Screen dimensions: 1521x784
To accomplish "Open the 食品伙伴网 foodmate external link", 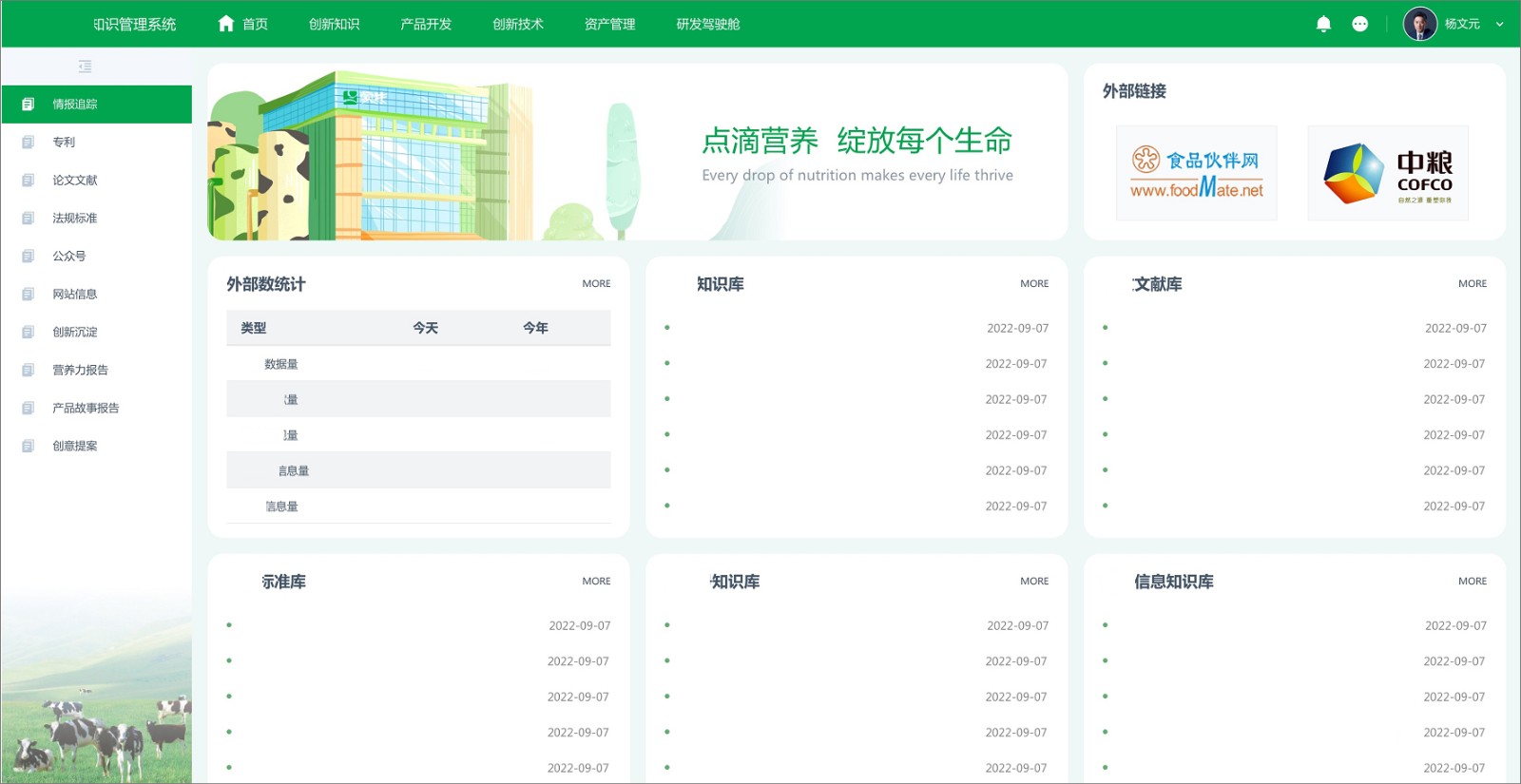I will tap(1197, 173).
